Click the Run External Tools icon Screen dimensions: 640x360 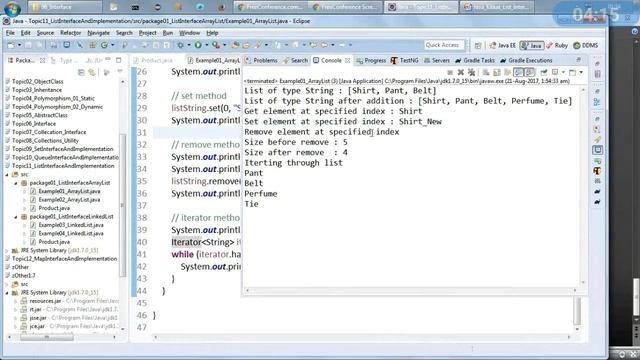coord(216,45)
